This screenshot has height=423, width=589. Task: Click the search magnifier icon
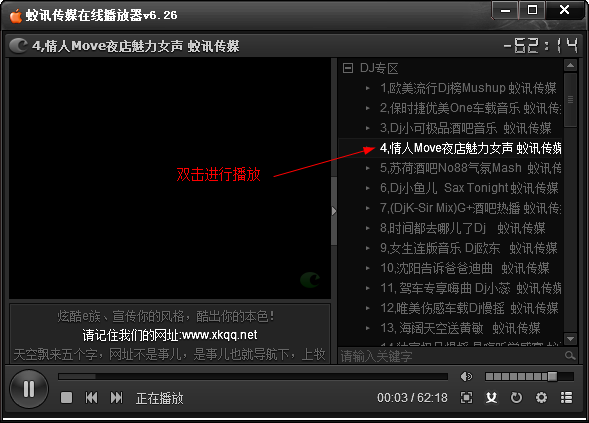pos(570,355)
